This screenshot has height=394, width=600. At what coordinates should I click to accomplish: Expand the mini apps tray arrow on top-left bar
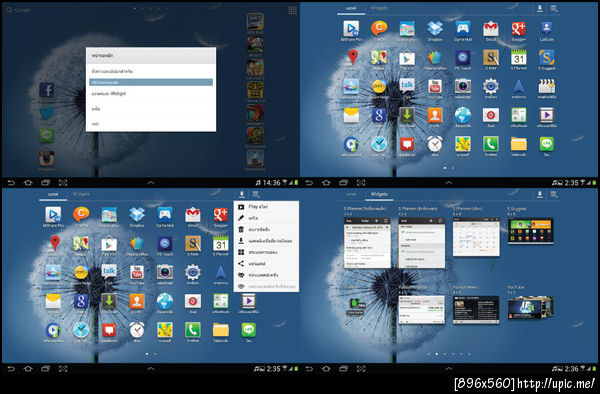(x=151, y=183)
